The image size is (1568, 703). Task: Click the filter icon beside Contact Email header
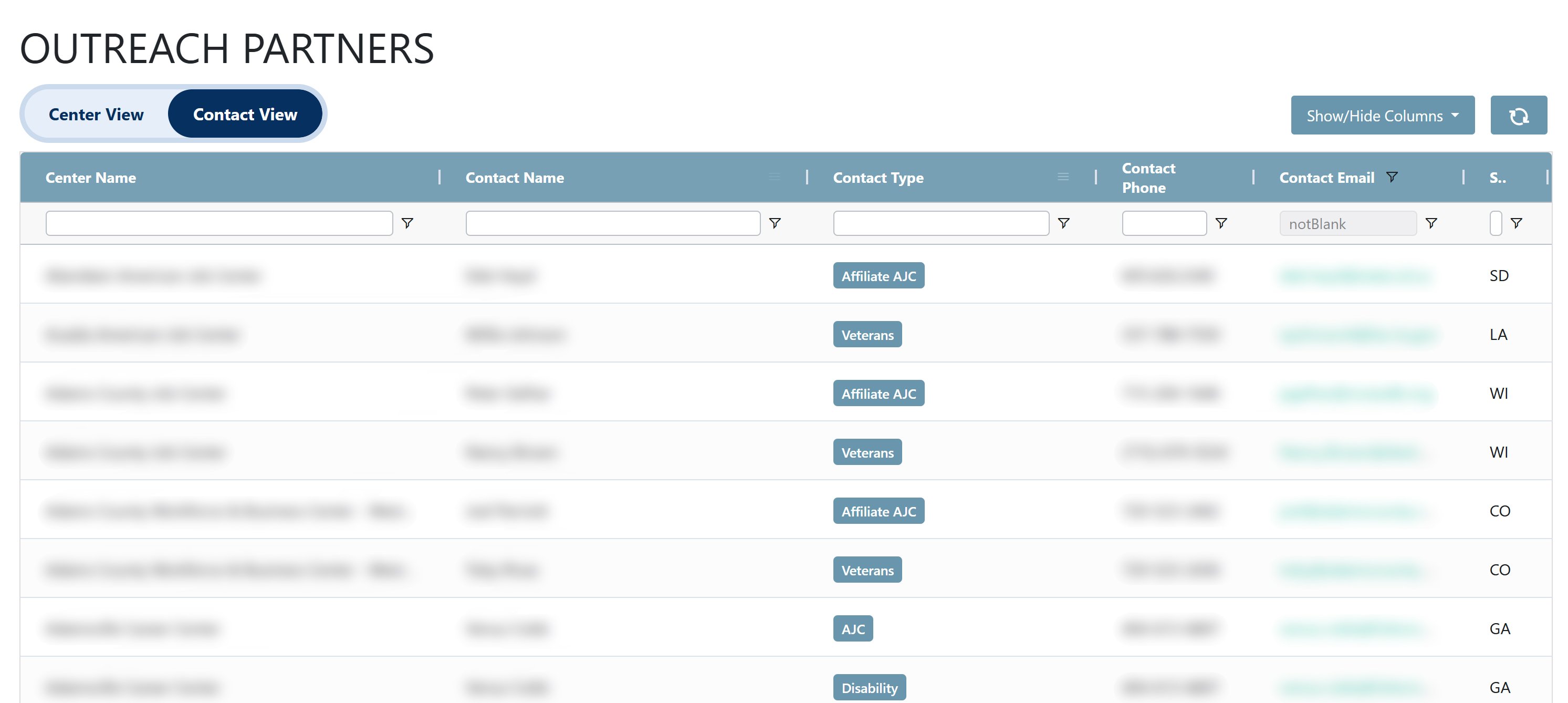coord(1393,177)
